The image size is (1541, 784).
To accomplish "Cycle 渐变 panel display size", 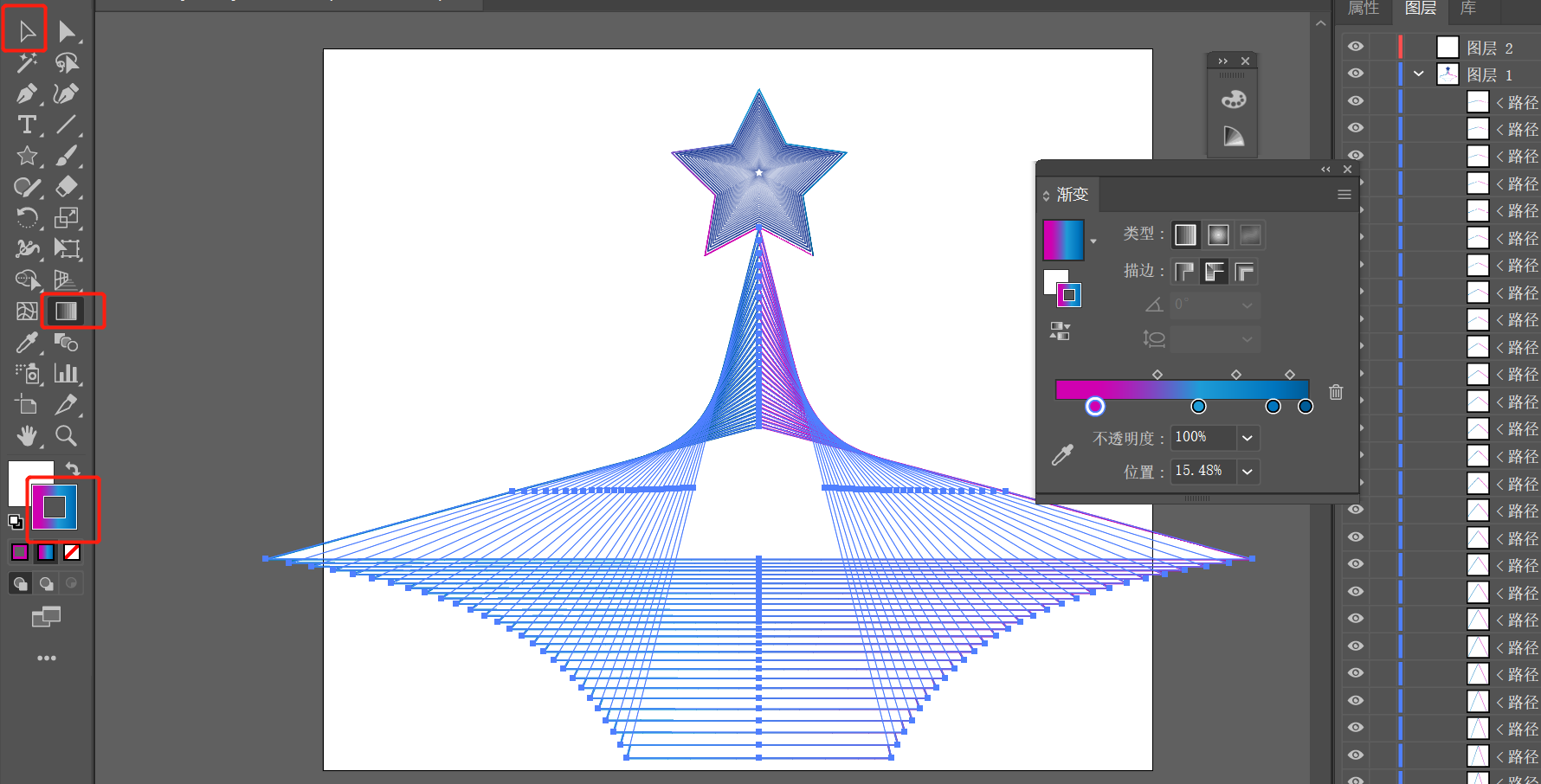I will click(1046, 196).
